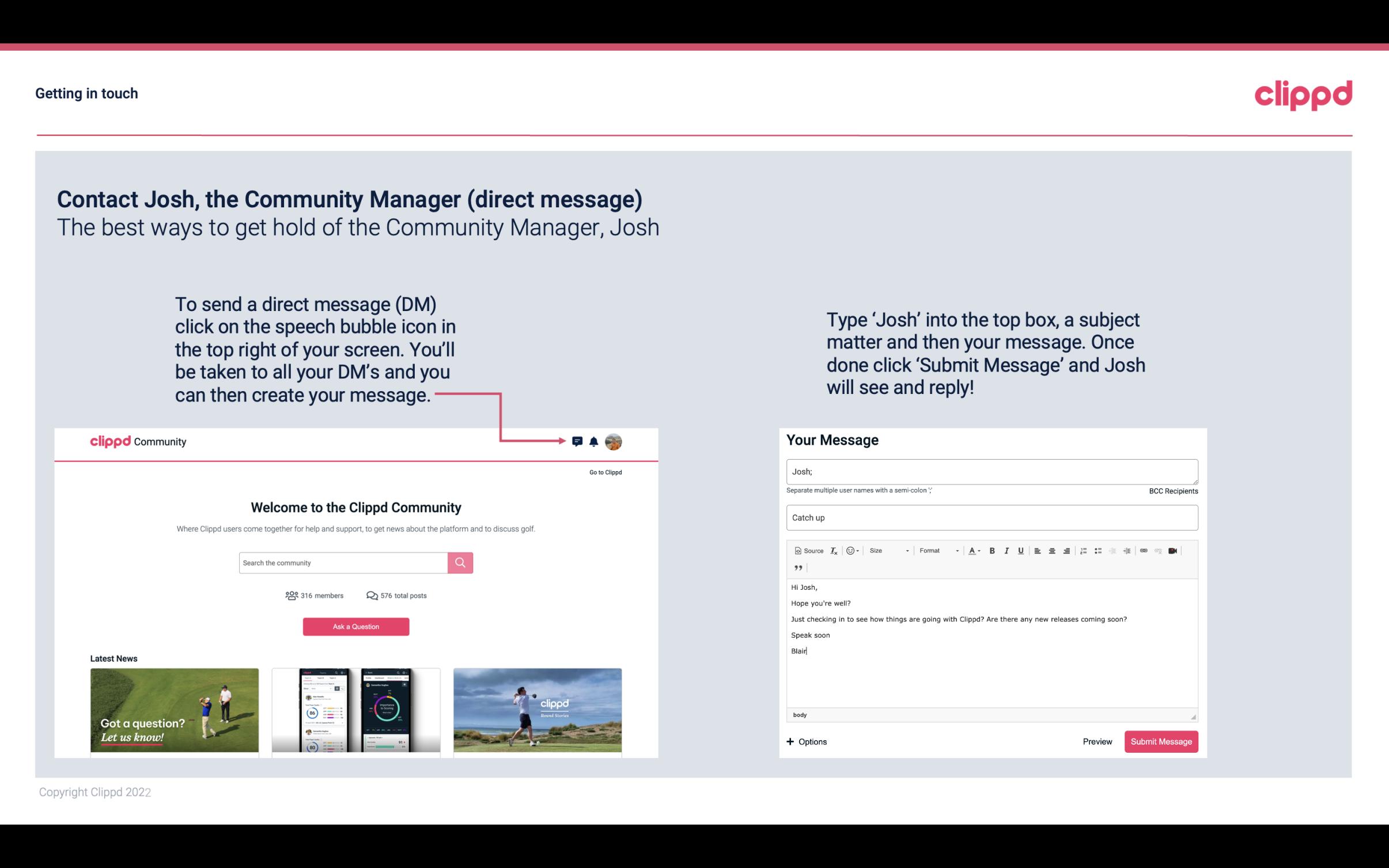The width and height of the screenshot is (1389, 868).
Task: Click the Preview message link
Action: tap(1097, 742)
